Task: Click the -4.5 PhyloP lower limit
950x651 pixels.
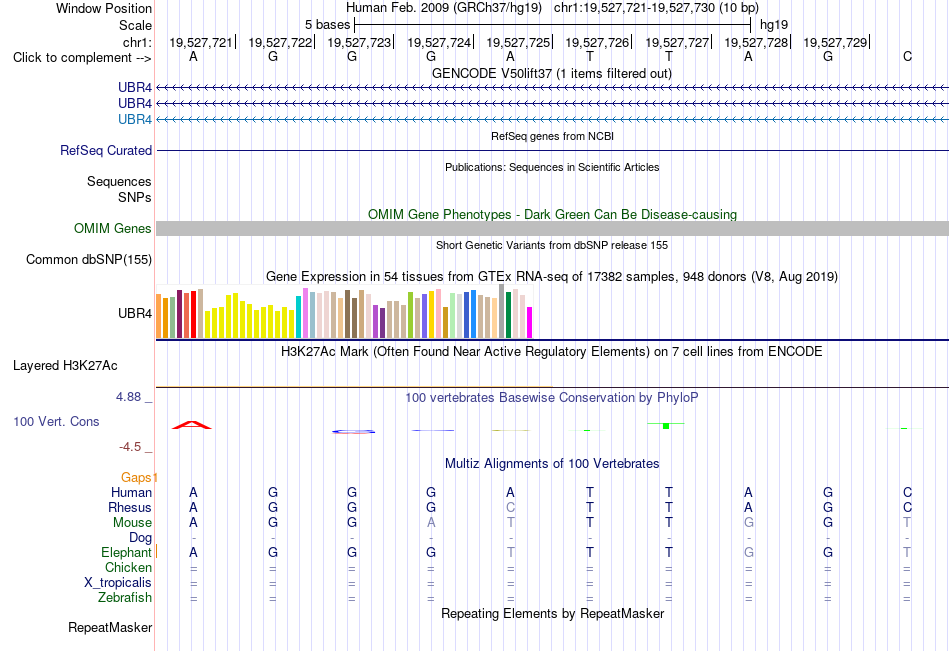Action: (130, 447)
